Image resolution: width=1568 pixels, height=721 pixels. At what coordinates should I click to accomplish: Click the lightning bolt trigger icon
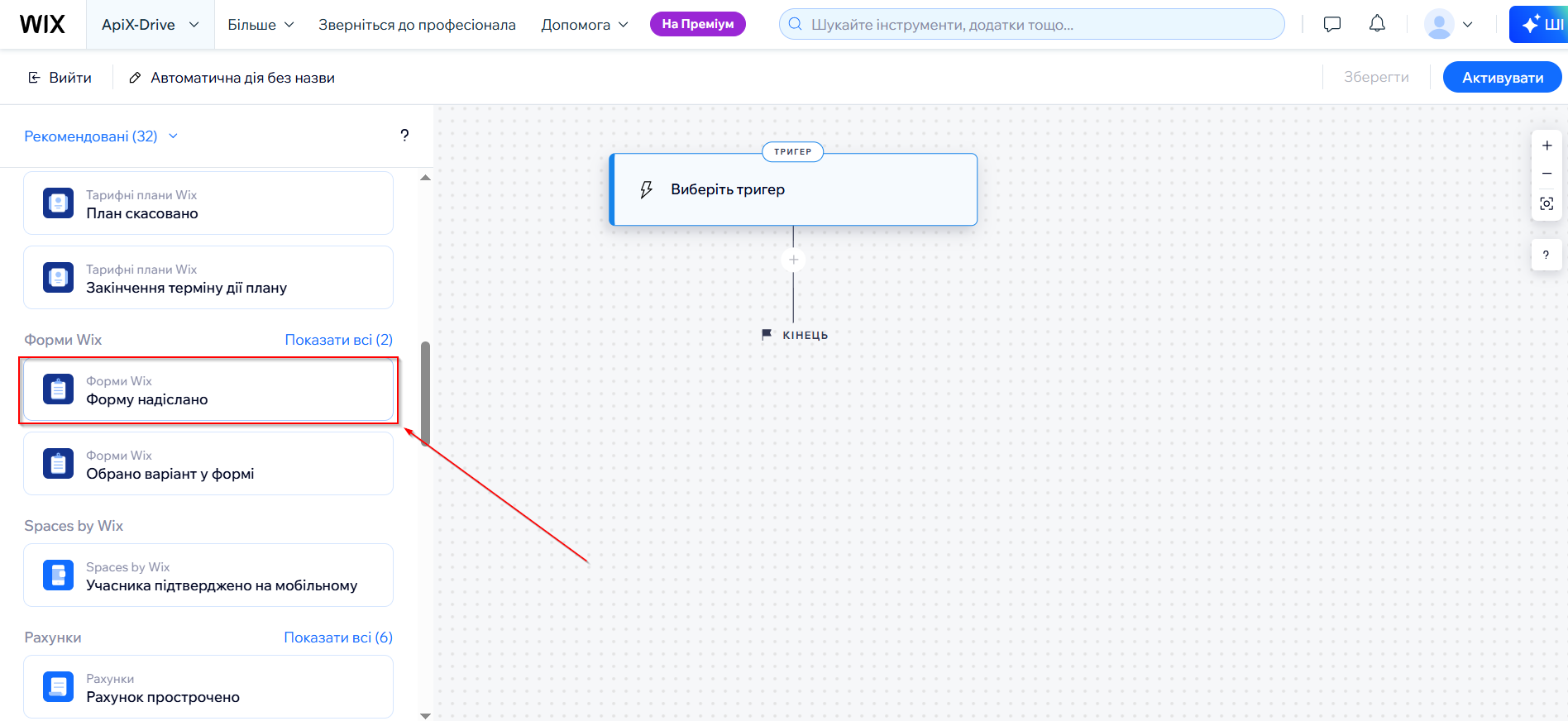tap(647, 189)
